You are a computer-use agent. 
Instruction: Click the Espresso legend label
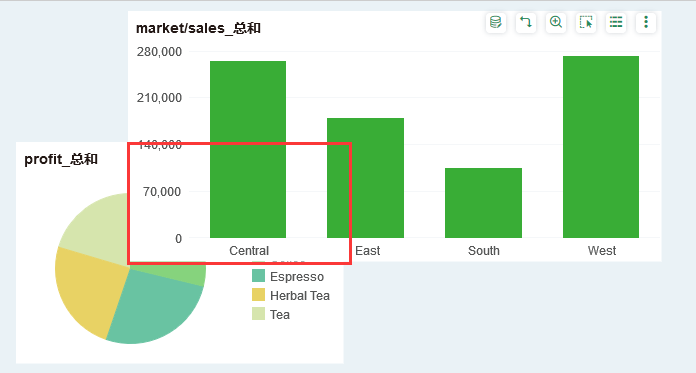pyautogui.click(x=297, y=277)
